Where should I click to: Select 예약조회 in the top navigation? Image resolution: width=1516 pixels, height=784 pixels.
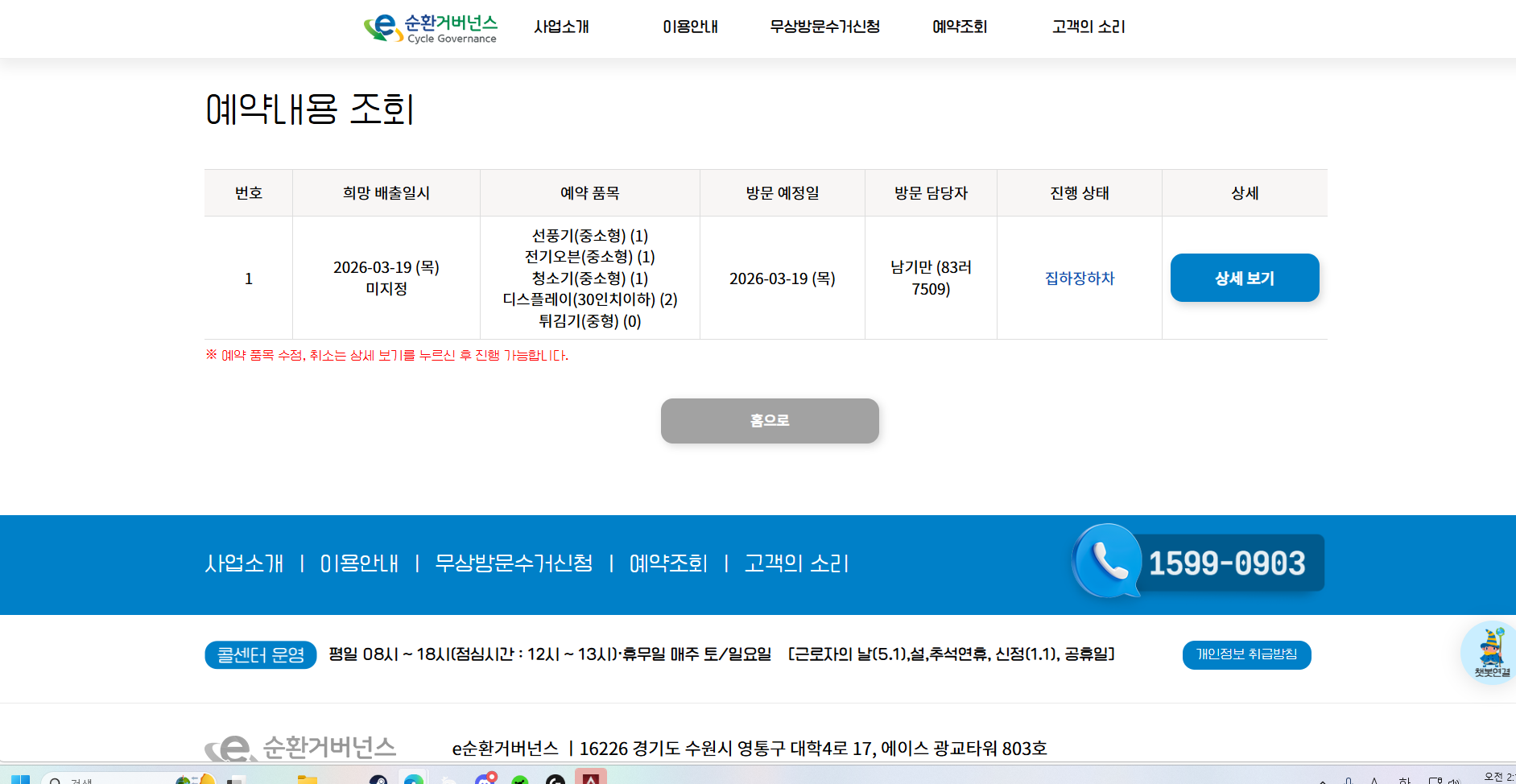[960, 27]
